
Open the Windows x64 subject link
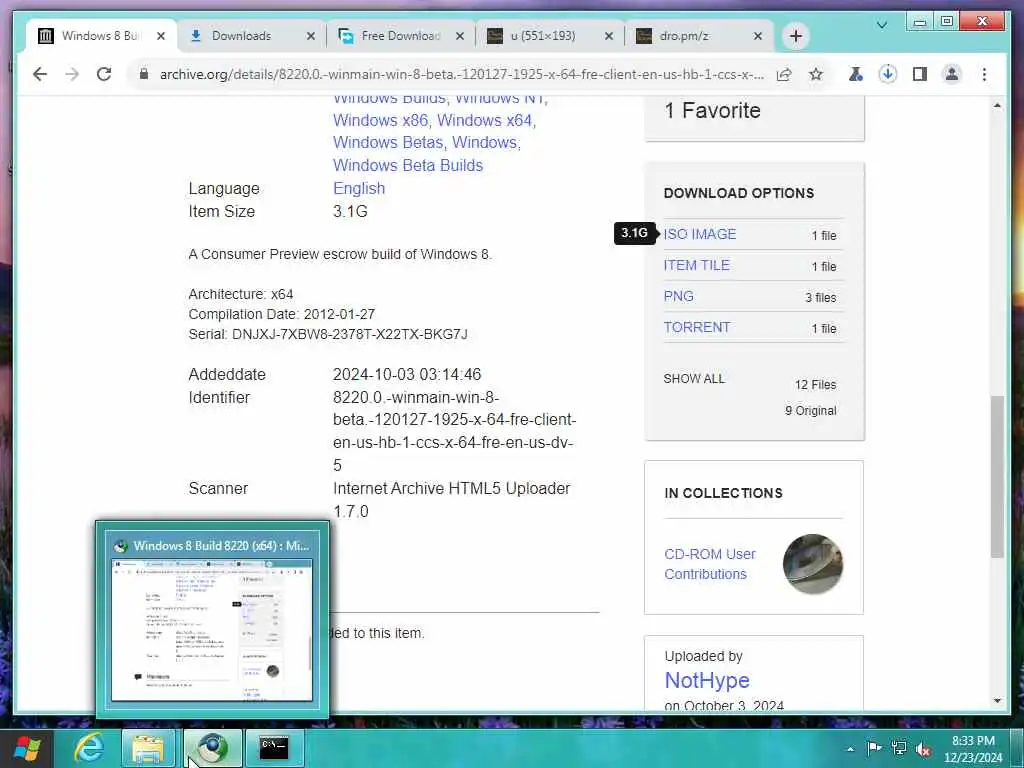[484, 120]
